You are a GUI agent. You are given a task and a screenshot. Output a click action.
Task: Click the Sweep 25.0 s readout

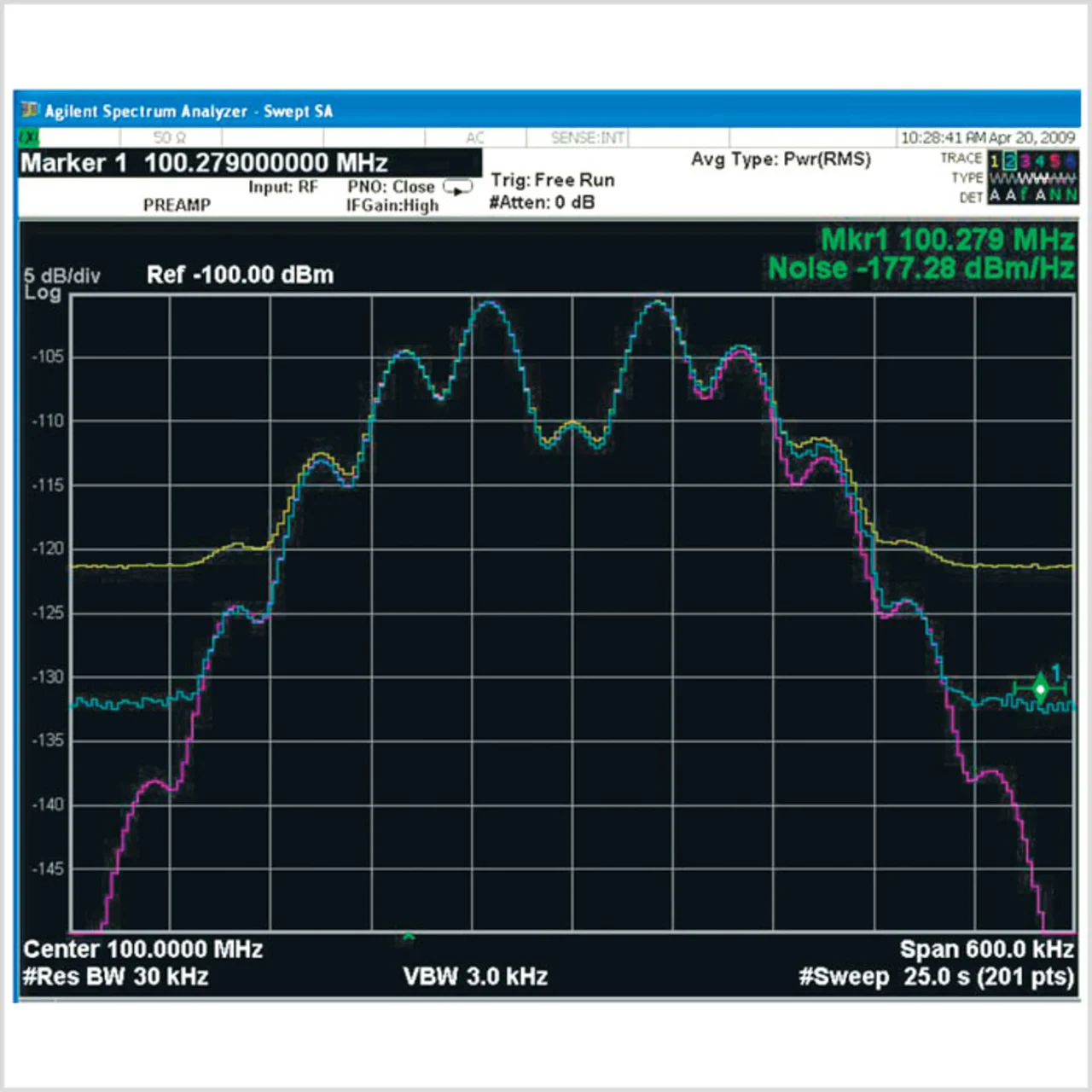936,977
